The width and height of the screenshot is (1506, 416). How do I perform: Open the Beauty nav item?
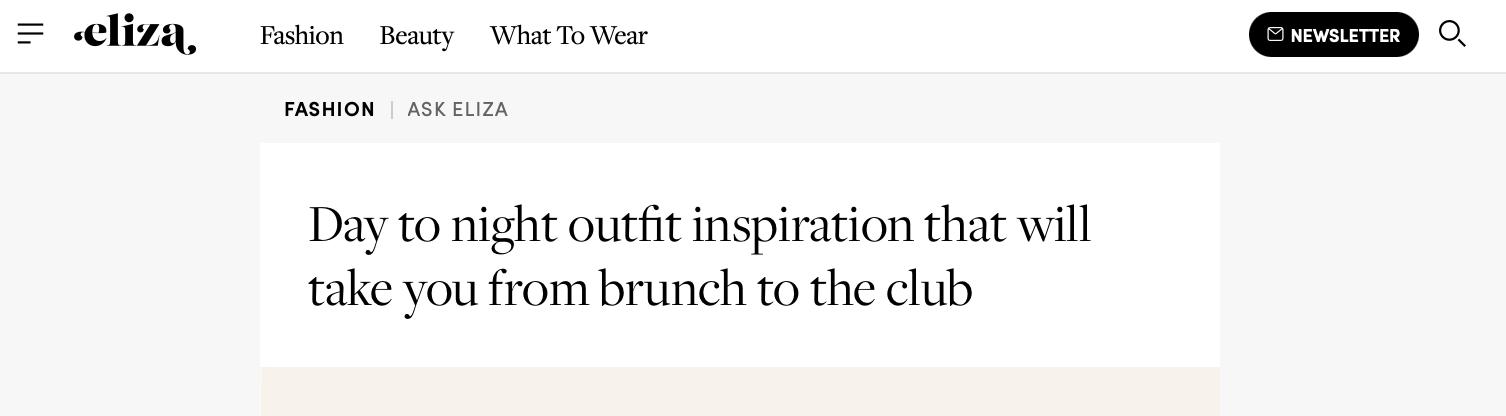[x=416, y=36]
